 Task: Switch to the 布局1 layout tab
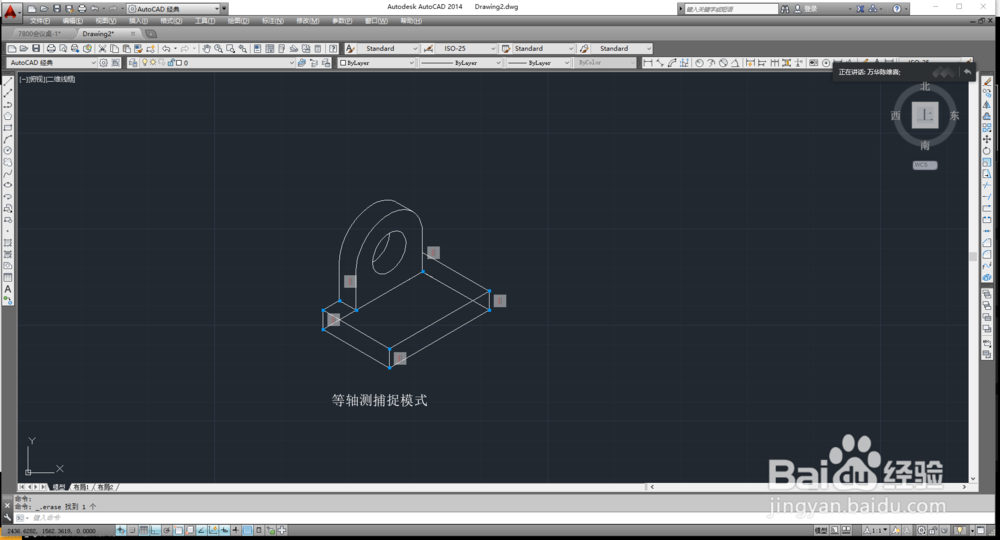pyautogui.click(x=81, y=487)
